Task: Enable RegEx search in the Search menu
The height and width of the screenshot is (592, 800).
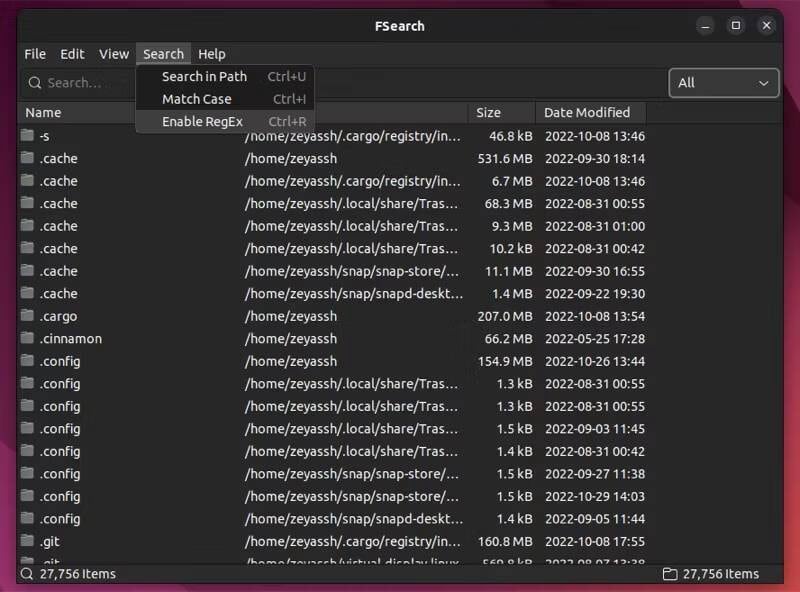Action: pos(202,121)
